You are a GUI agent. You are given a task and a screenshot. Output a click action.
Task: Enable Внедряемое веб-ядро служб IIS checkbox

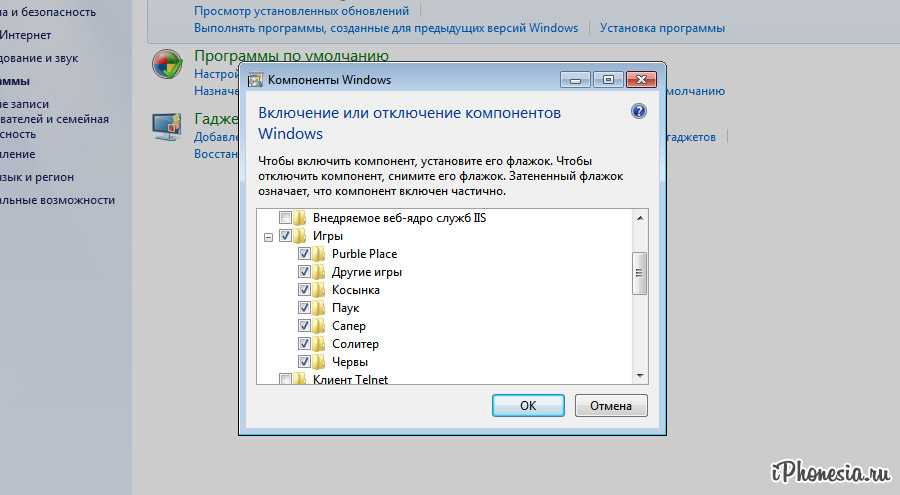(x=285, y=218)
